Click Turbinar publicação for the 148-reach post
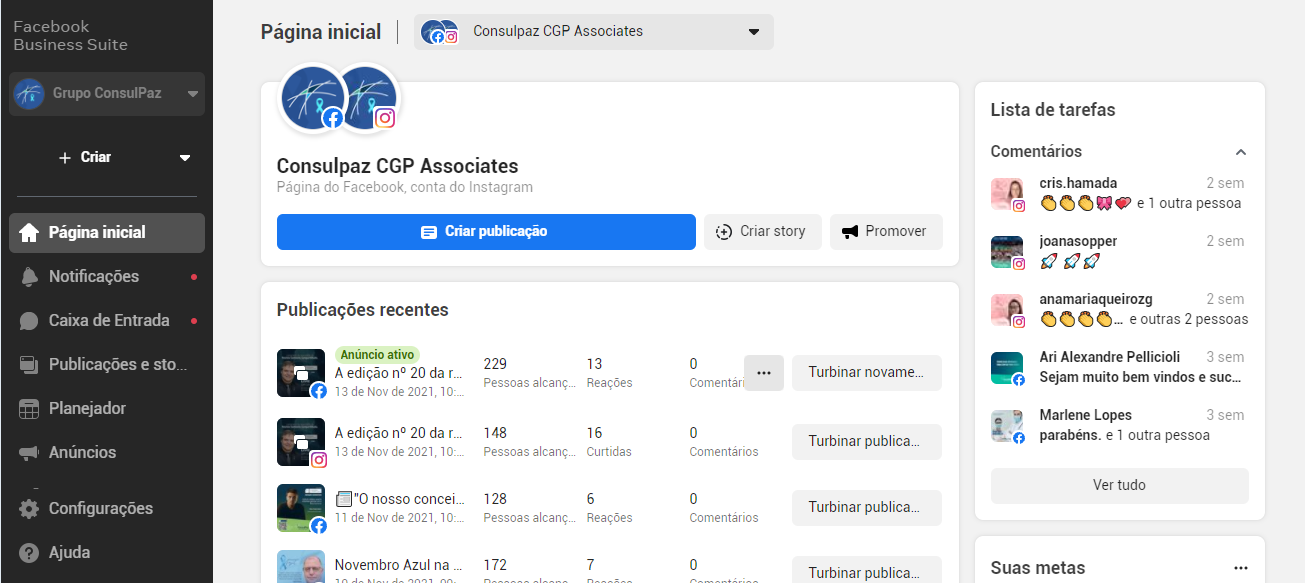The image size is (1305, 583). [x=867, y=442]
